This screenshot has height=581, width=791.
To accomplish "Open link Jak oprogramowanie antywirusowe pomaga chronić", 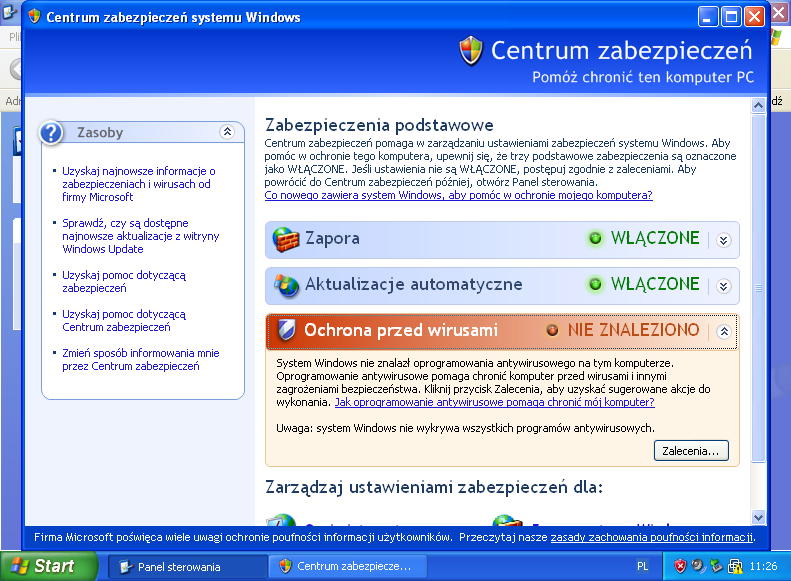I will (x=494, y=402).
